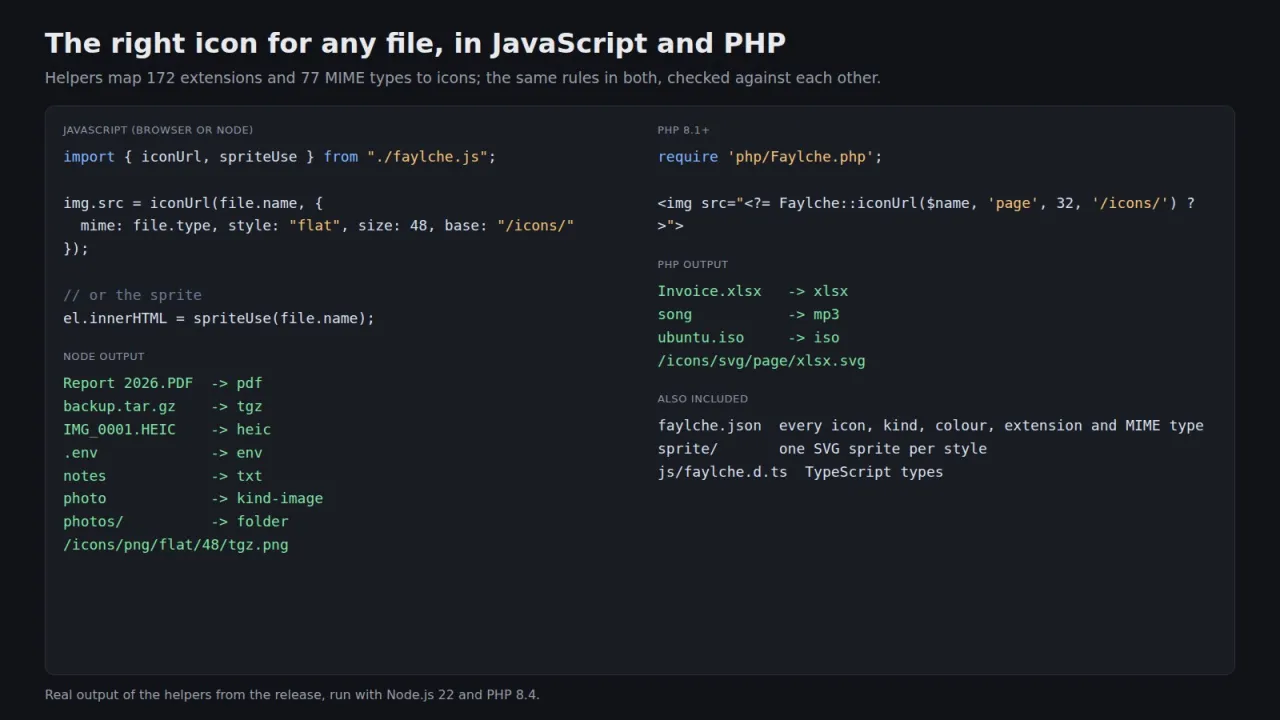This screenshot has width=1280, height=720.
Task: Click the "photos/ -> folder" row
Action: tap(176, 521)
